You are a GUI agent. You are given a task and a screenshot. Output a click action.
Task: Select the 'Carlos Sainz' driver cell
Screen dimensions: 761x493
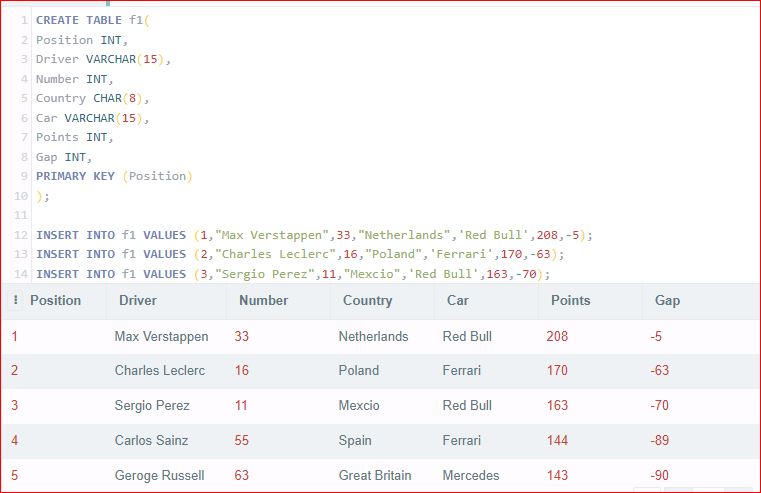point(151,440)
